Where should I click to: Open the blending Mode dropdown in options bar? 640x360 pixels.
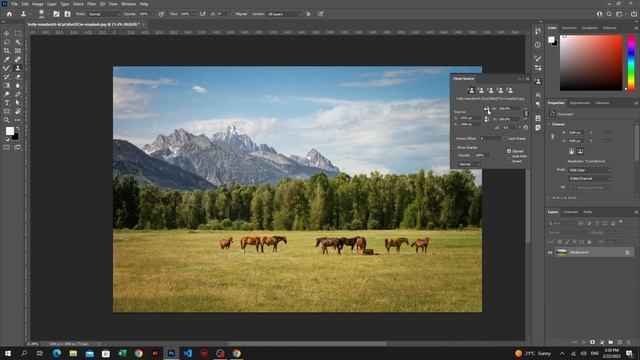pos(104,14)
